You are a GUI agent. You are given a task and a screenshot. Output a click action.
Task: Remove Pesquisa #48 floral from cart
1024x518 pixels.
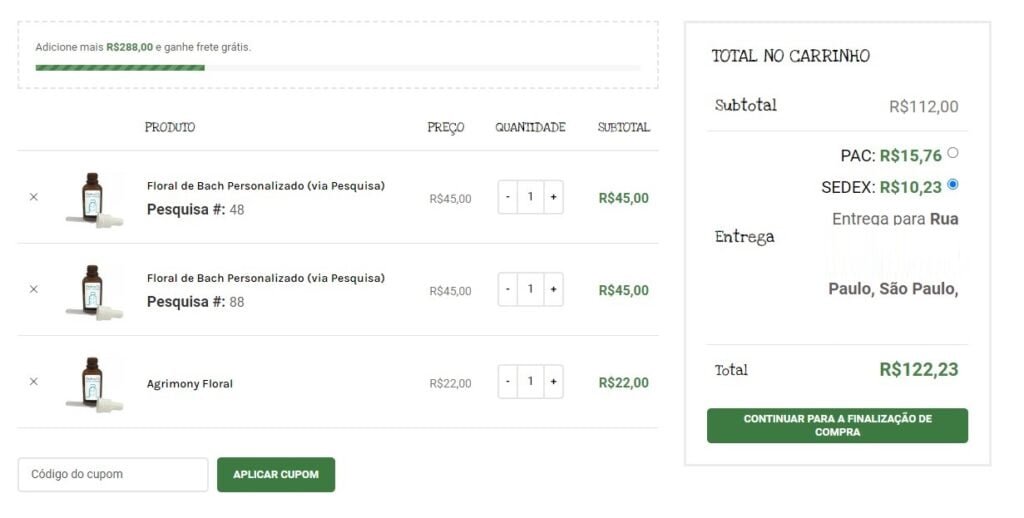[33, 197]
